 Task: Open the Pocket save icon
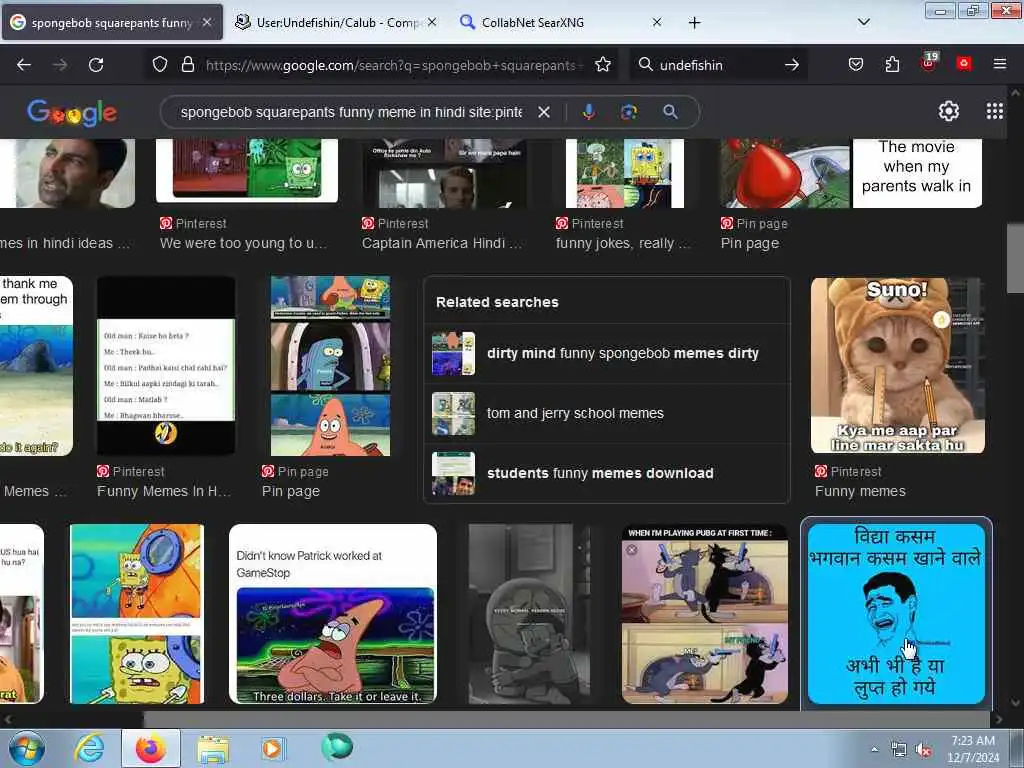point(856,64)
